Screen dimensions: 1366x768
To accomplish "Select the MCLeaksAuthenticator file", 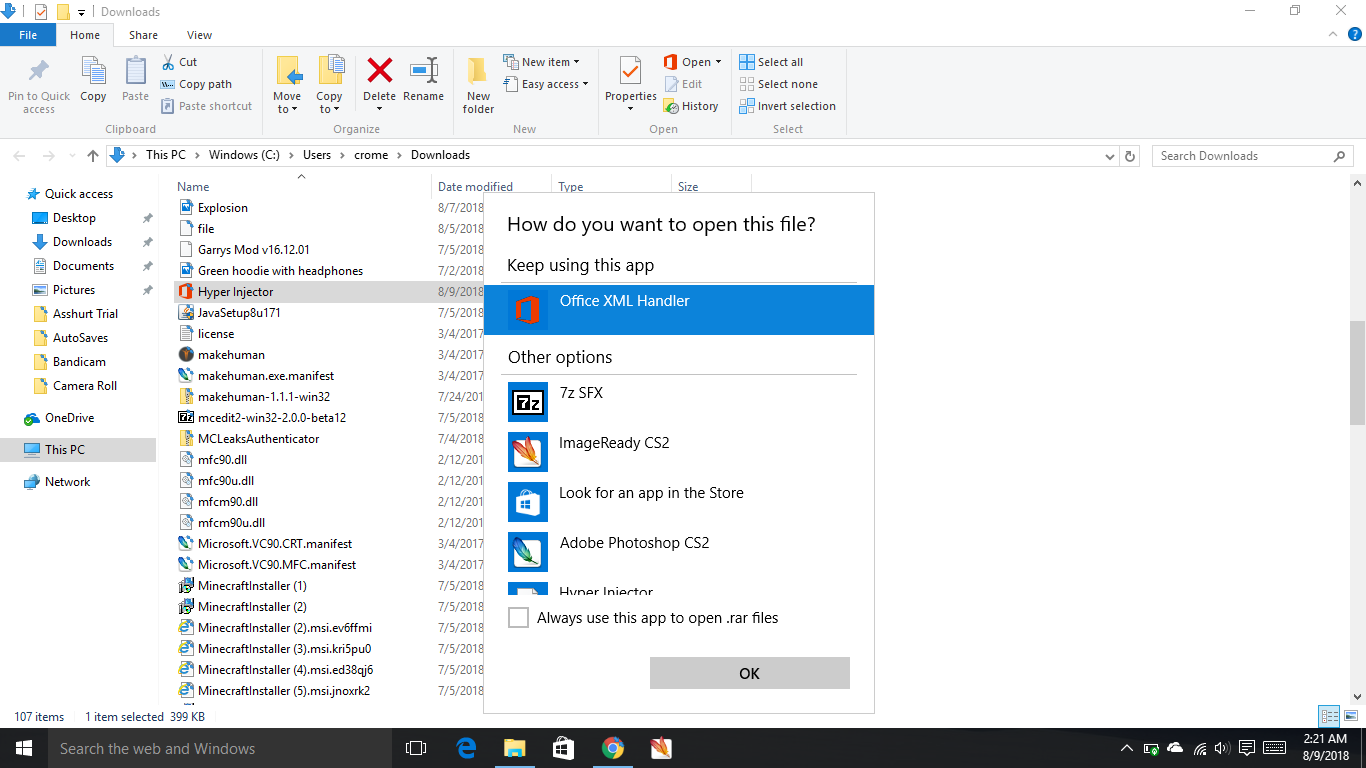I will (x=259, y=439).
